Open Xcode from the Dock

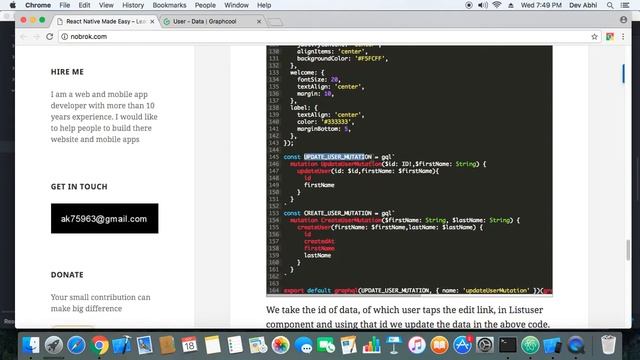point(122,345)
